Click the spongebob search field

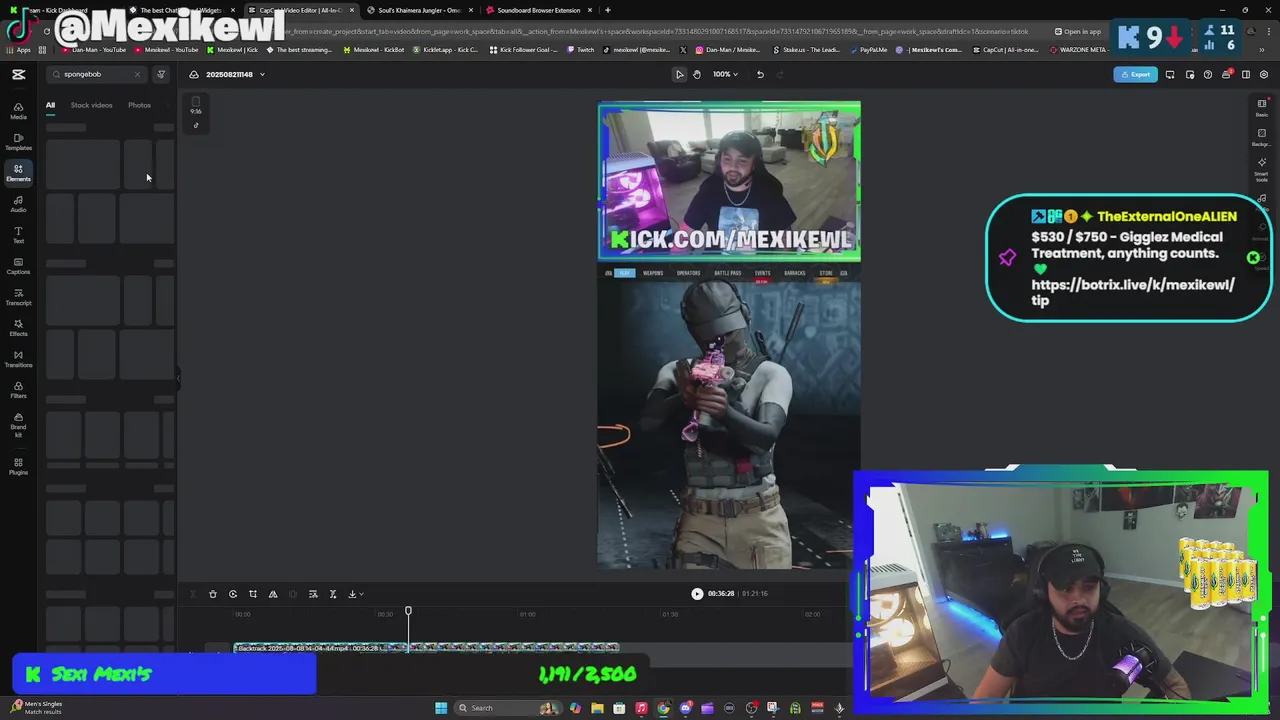pos(96,74)
